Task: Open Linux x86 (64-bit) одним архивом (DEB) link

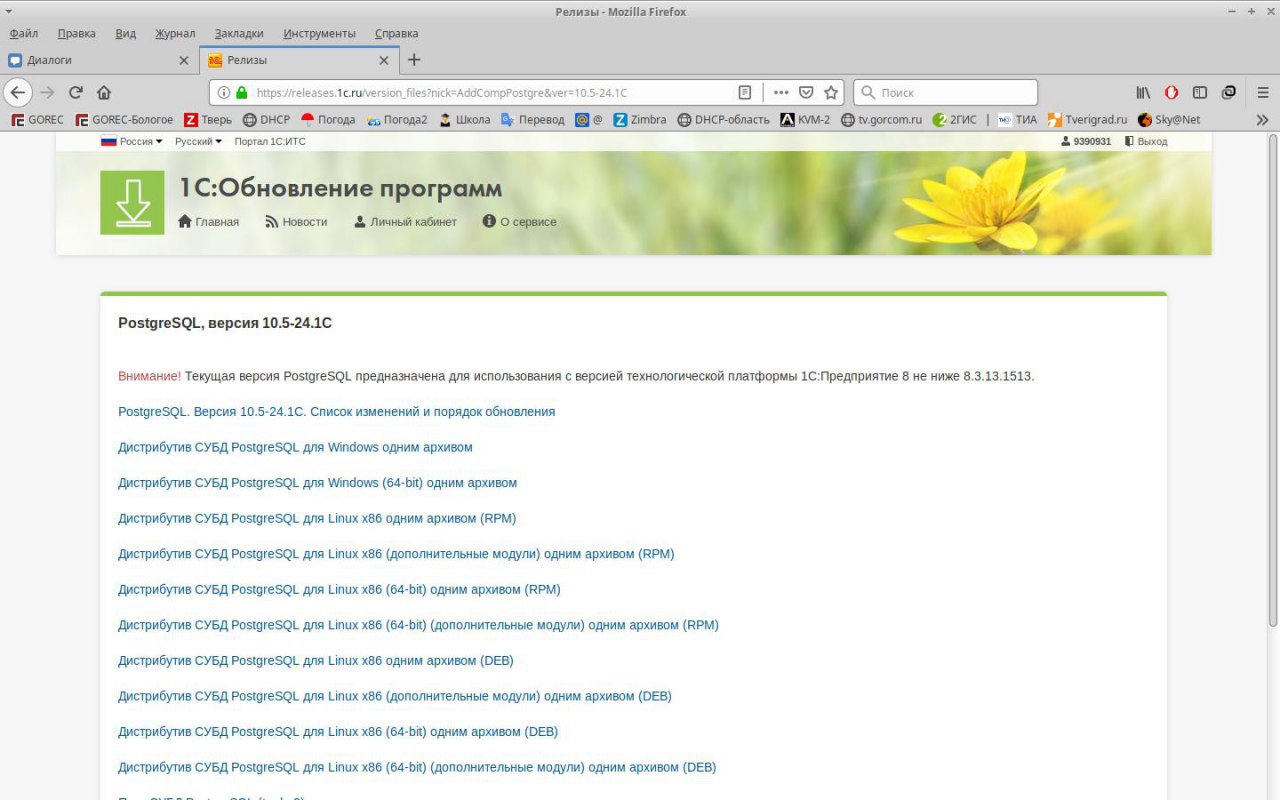Action: pyautogui.click(x=338, y=732)
